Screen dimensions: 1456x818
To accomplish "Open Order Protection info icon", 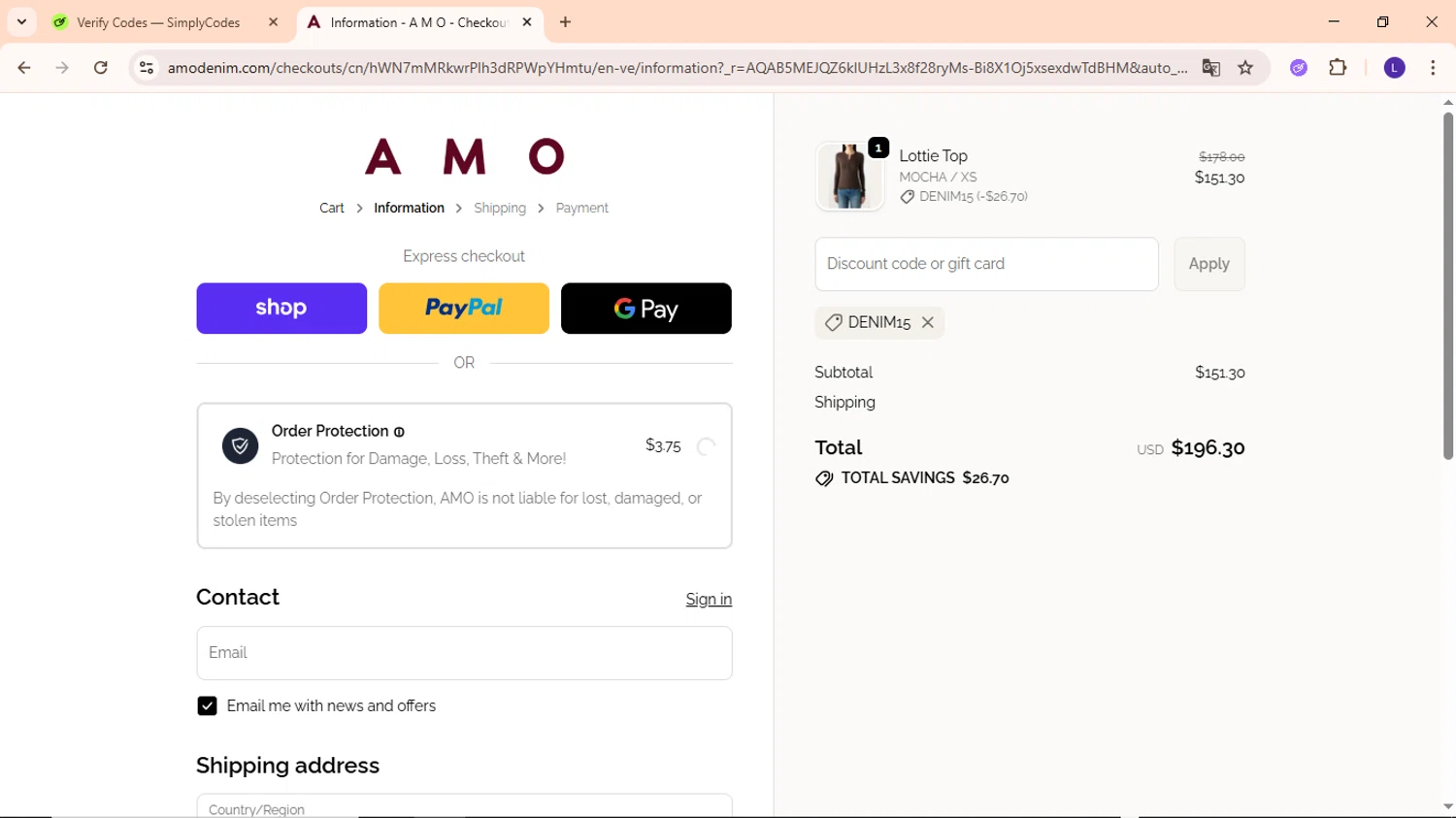I will tap(399, 432).
